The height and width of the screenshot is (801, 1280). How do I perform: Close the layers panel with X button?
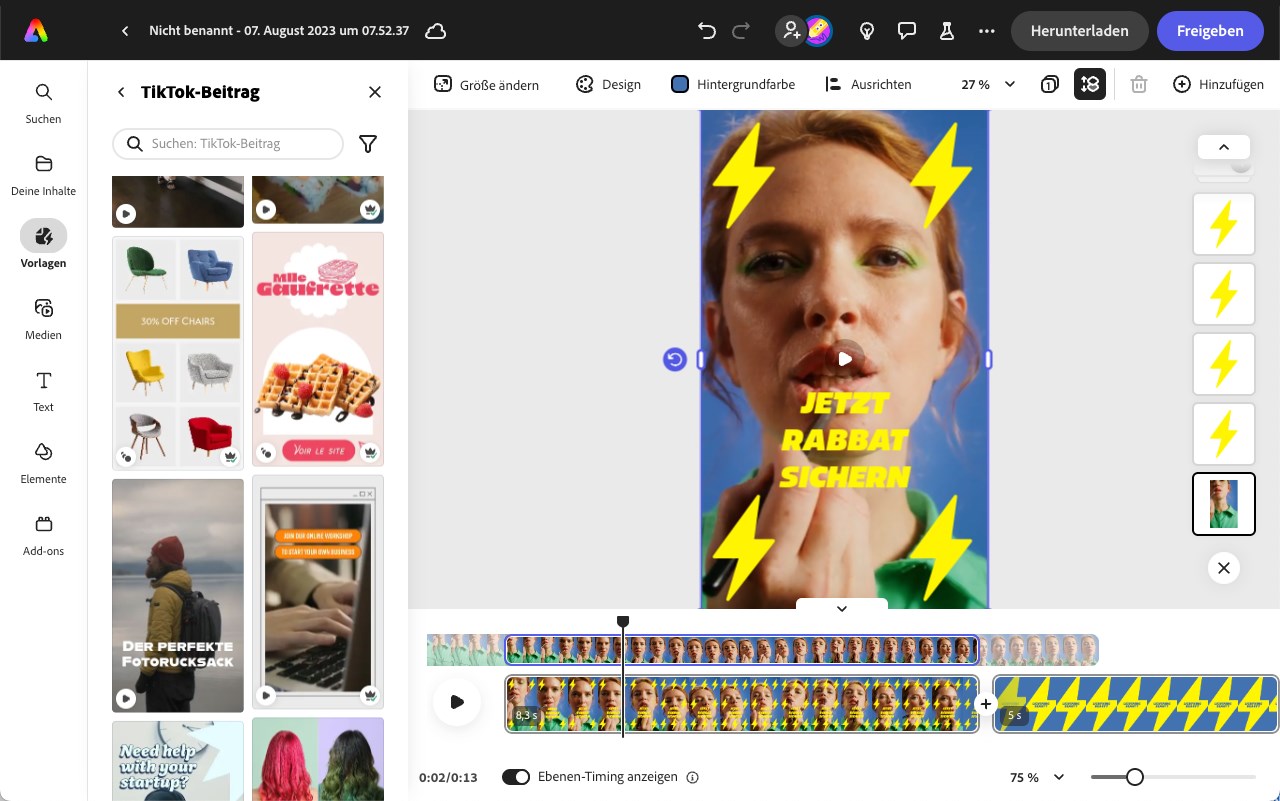point(1223,569)
